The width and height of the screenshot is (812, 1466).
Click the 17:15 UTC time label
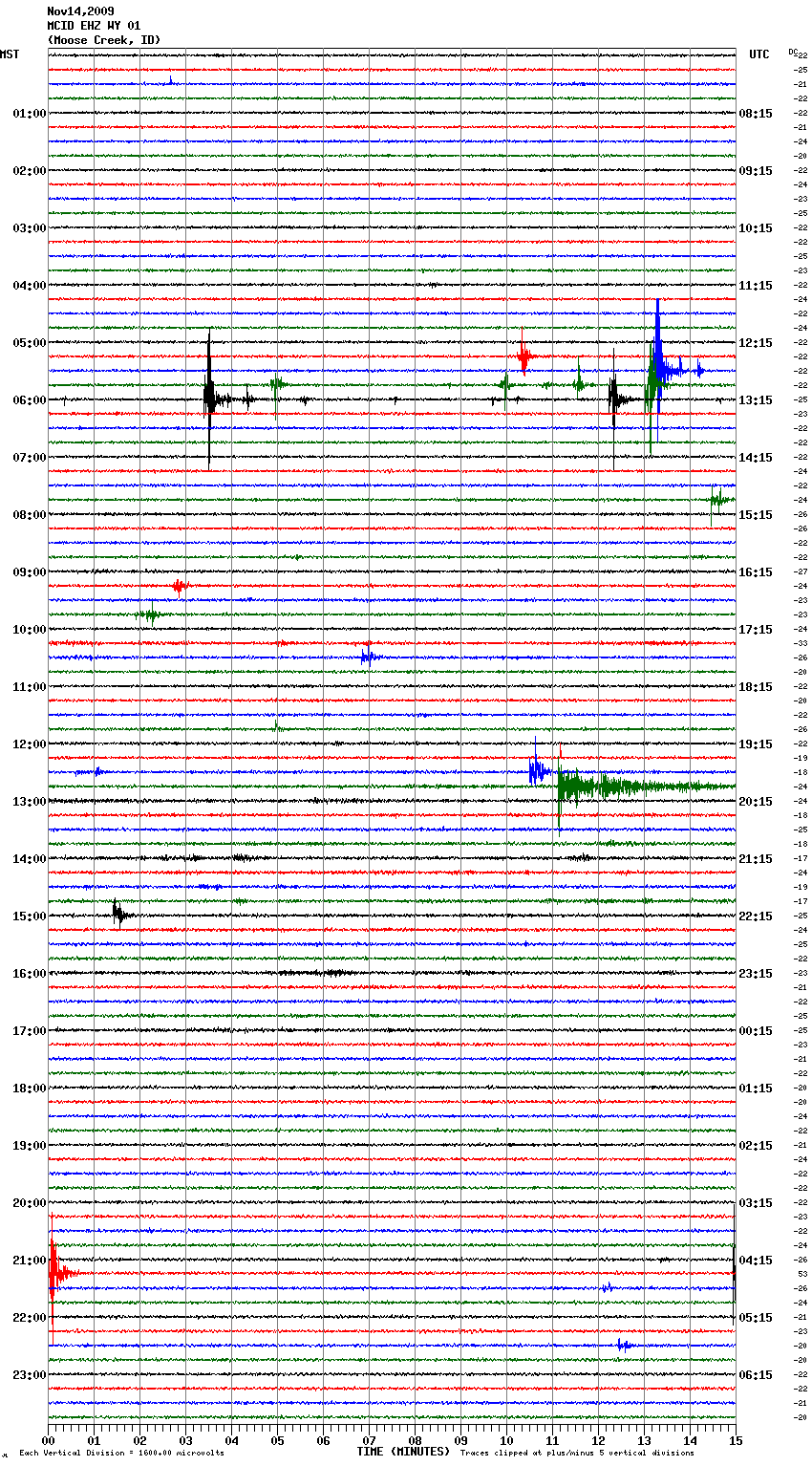[756, 630]
